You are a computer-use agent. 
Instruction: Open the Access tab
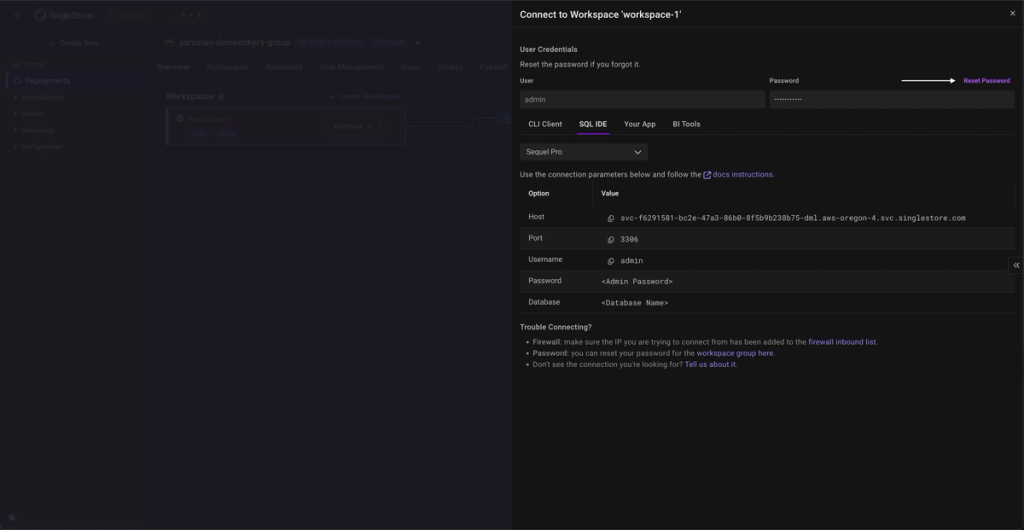click(450, 67)
